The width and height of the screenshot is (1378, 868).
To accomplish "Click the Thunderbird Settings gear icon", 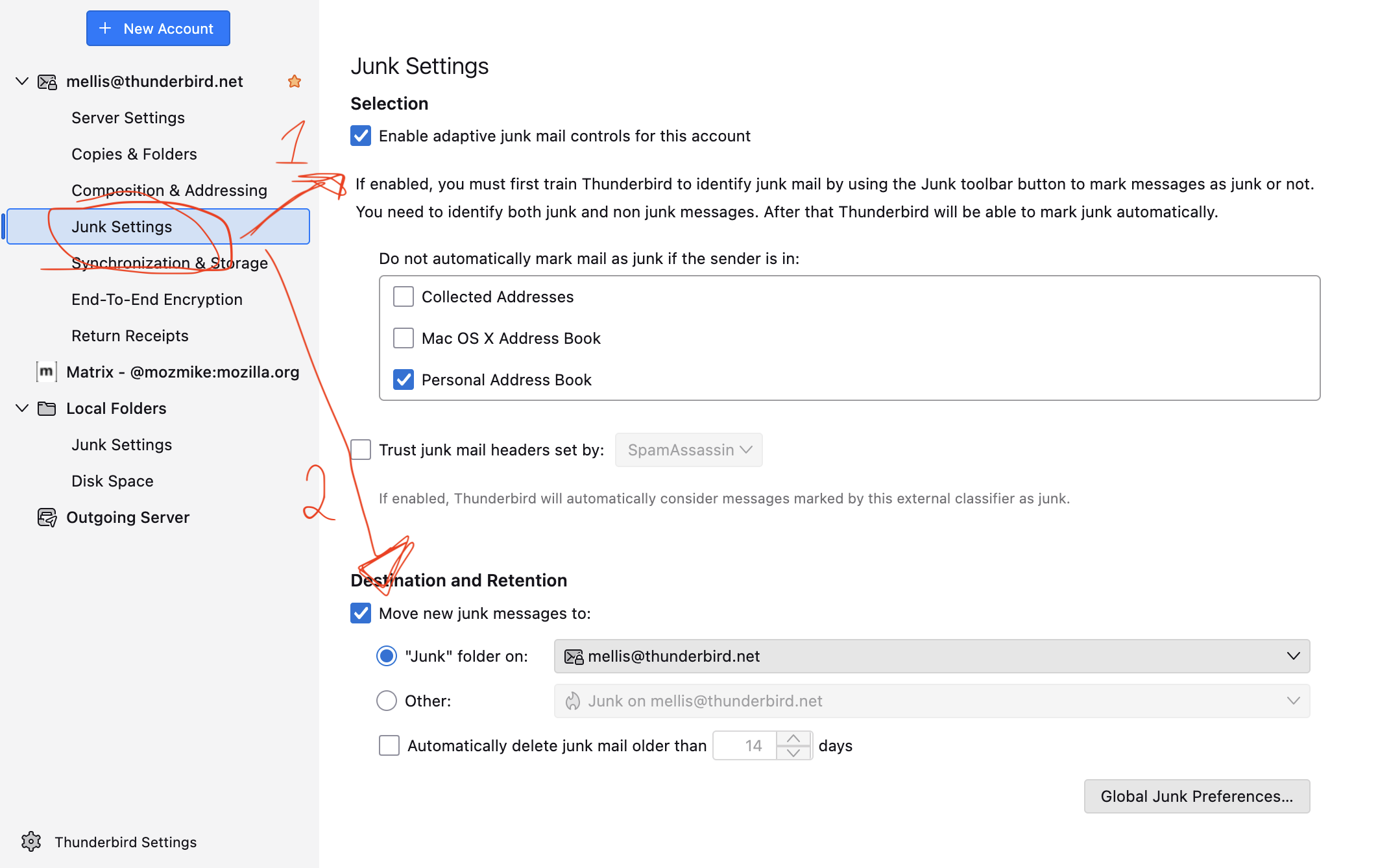I will point(31,841).
